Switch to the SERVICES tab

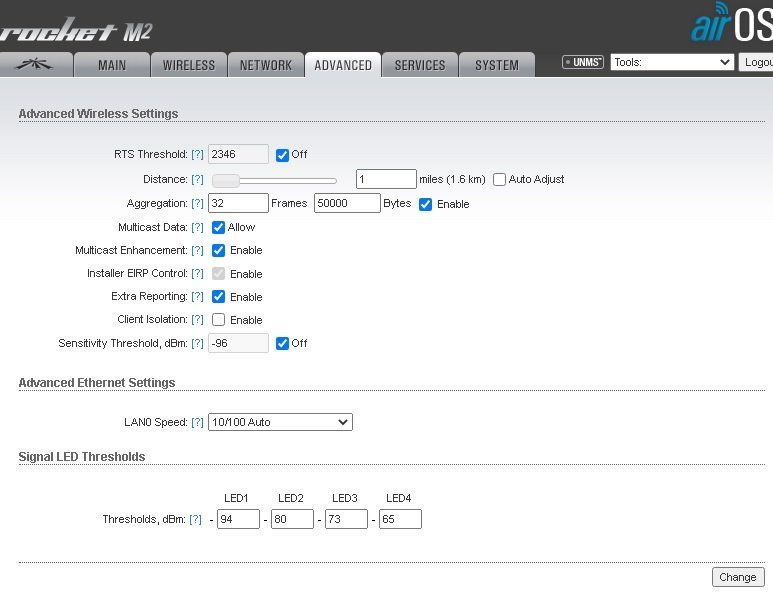click(420, 65)
